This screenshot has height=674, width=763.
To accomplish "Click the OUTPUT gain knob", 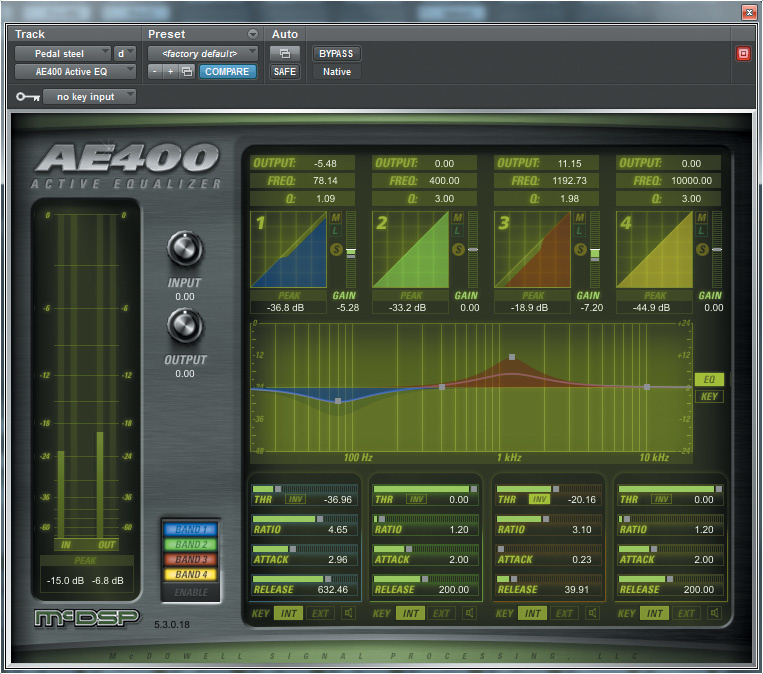I will (x=185, y=325).
